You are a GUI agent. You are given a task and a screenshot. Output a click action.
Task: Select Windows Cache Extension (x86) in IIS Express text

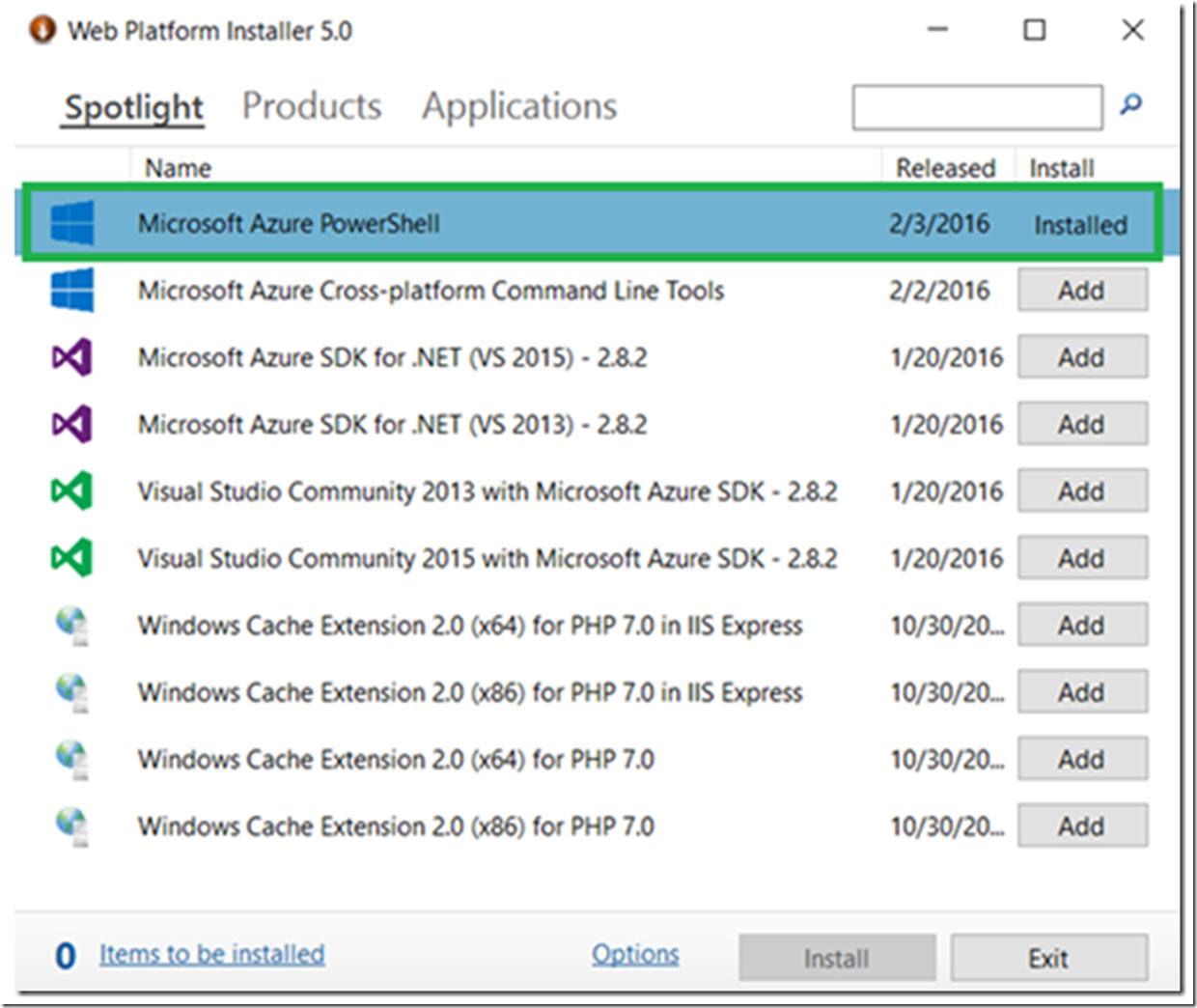(470, 692)
